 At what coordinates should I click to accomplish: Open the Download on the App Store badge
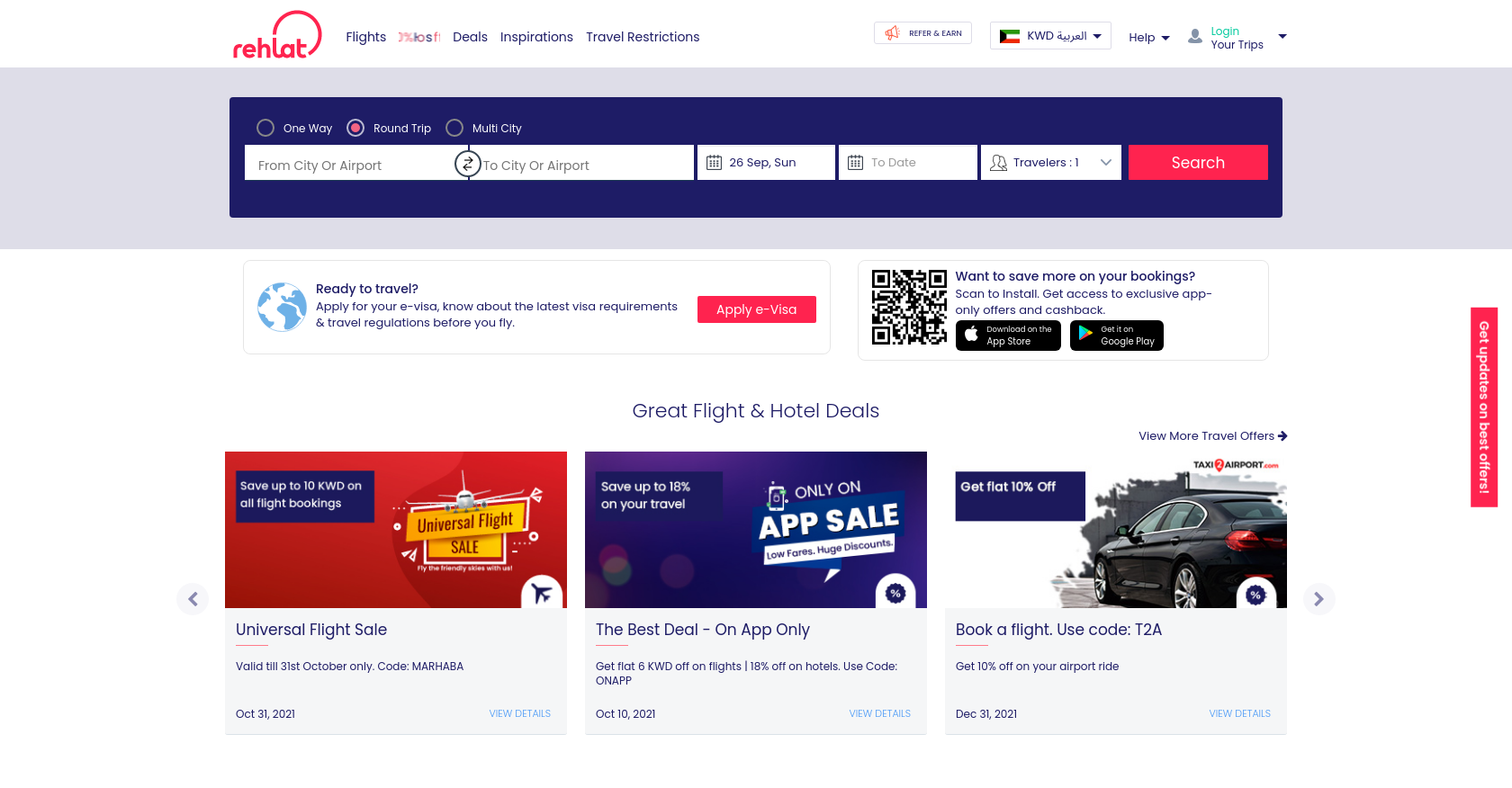pos(1008,336)
